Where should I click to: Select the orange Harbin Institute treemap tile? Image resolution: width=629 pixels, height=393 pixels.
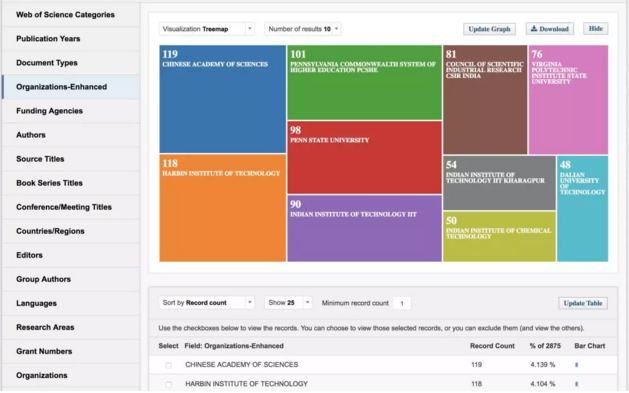[x=223, y=208]
